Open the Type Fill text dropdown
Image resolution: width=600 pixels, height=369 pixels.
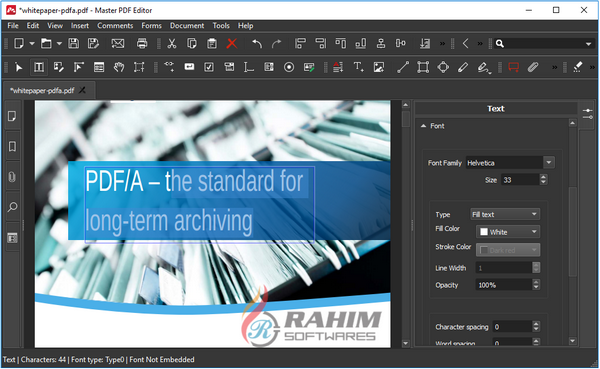point(505,214)
